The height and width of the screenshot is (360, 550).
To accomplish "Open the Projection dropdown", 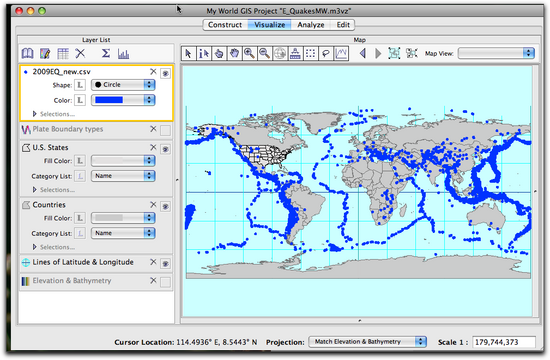I will point(368,342).
